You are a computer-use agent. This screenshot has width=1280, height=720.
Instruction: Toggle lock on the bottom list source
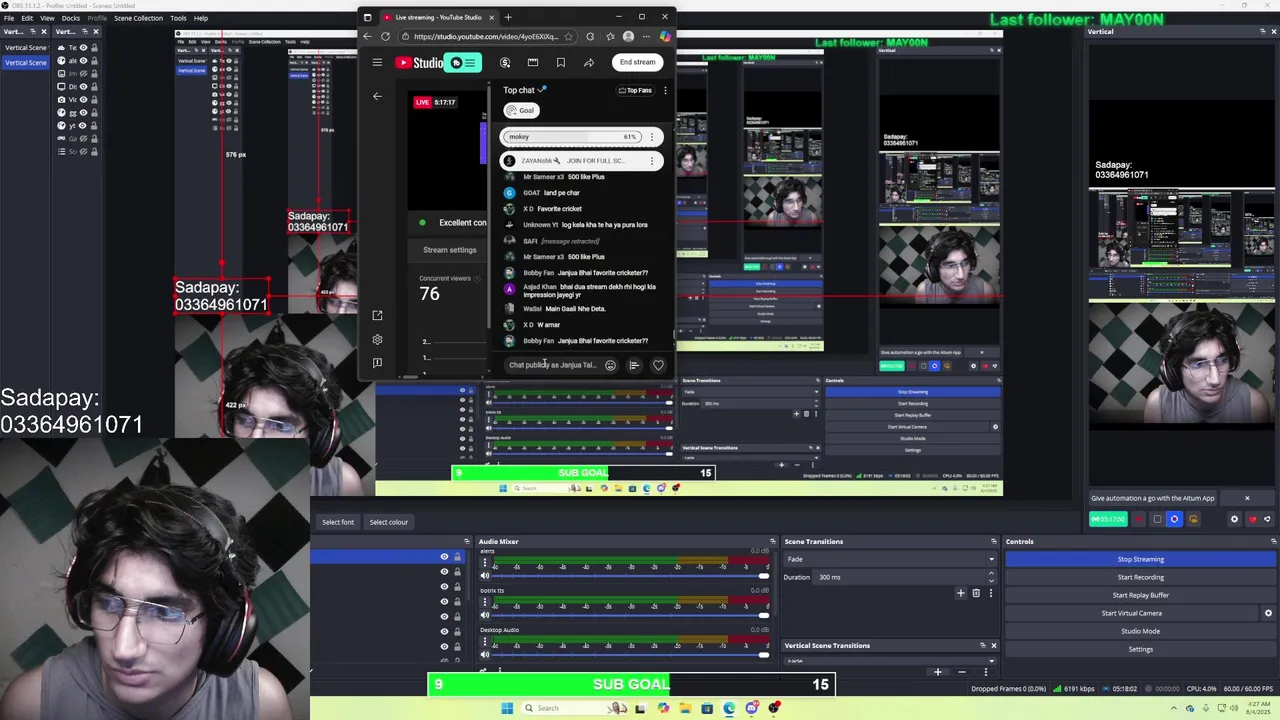(94, 152)
